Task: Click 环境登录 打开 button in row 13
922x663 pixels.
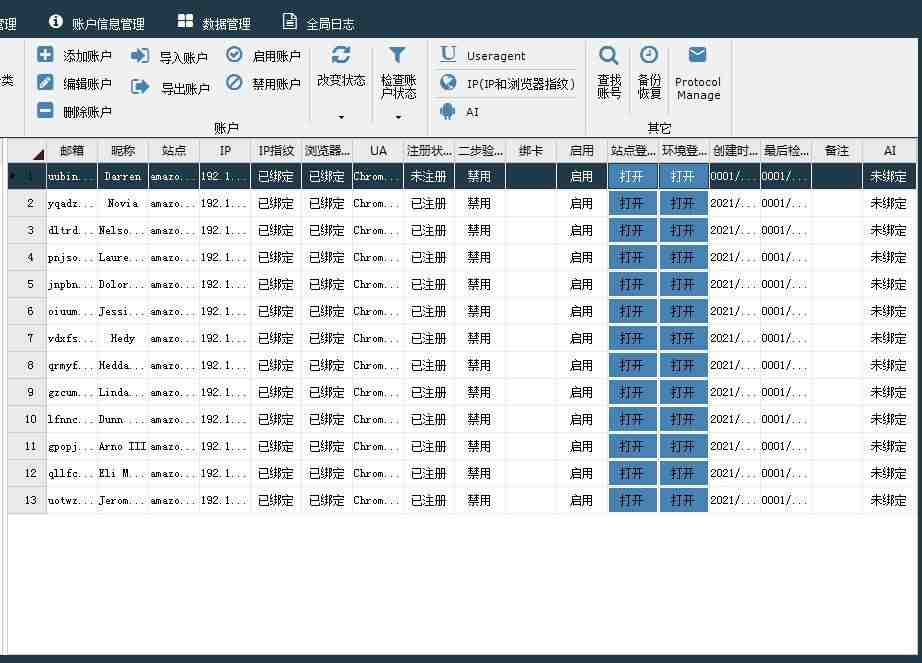Action: point(683,500)
